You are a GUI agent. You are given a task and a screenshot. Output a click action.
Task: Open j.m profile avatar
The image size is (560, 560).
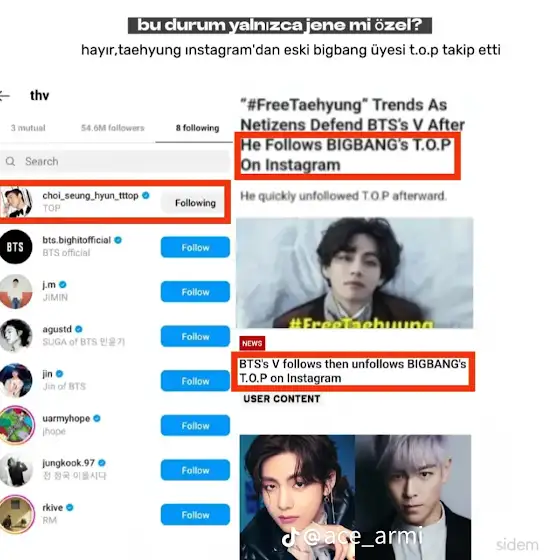pyautogui.click(x=16, y=291)
